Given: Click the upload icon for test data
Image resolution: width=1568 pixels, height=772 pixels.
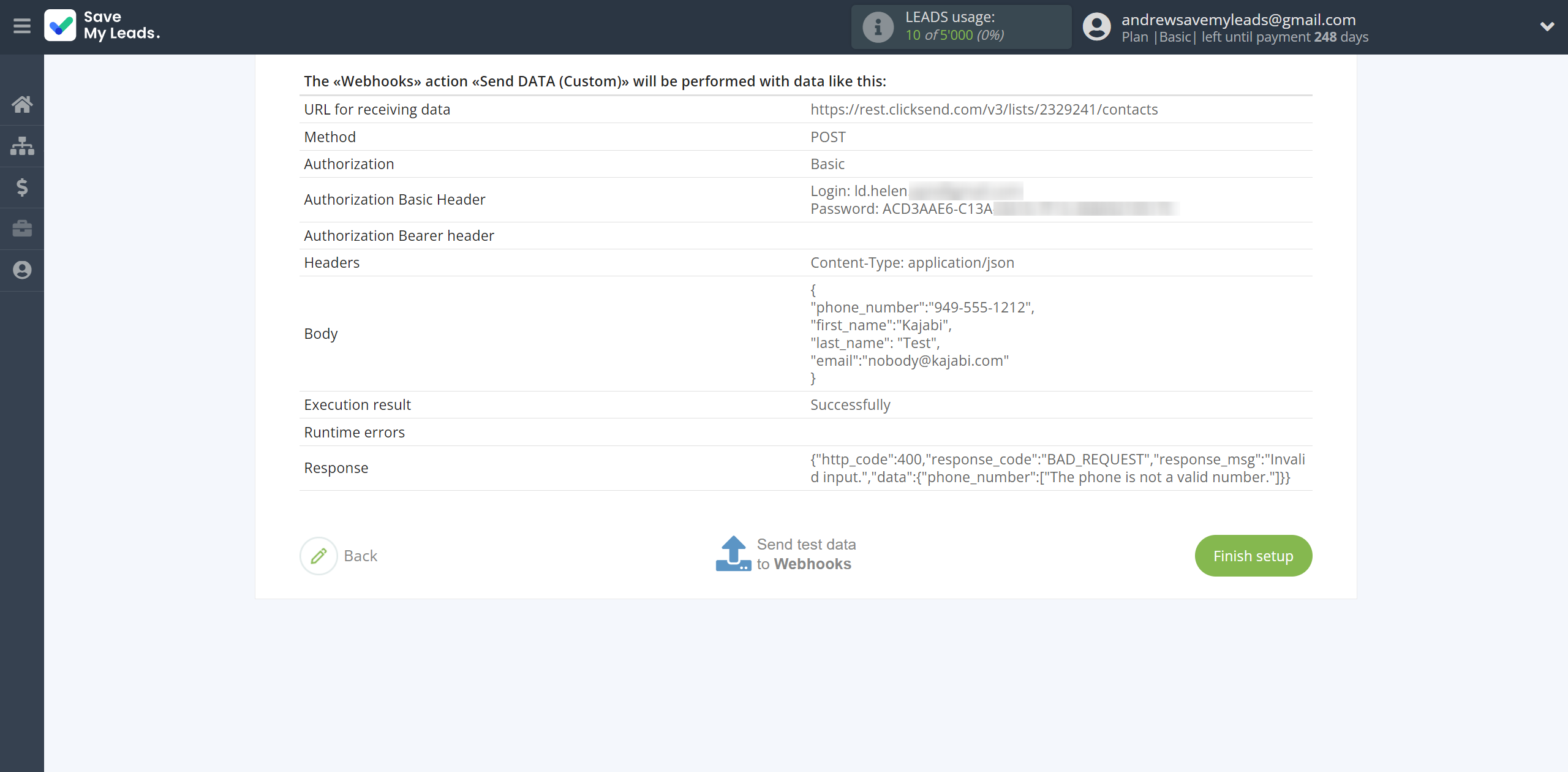Looking at the screenshot, I should click(733, 554).
